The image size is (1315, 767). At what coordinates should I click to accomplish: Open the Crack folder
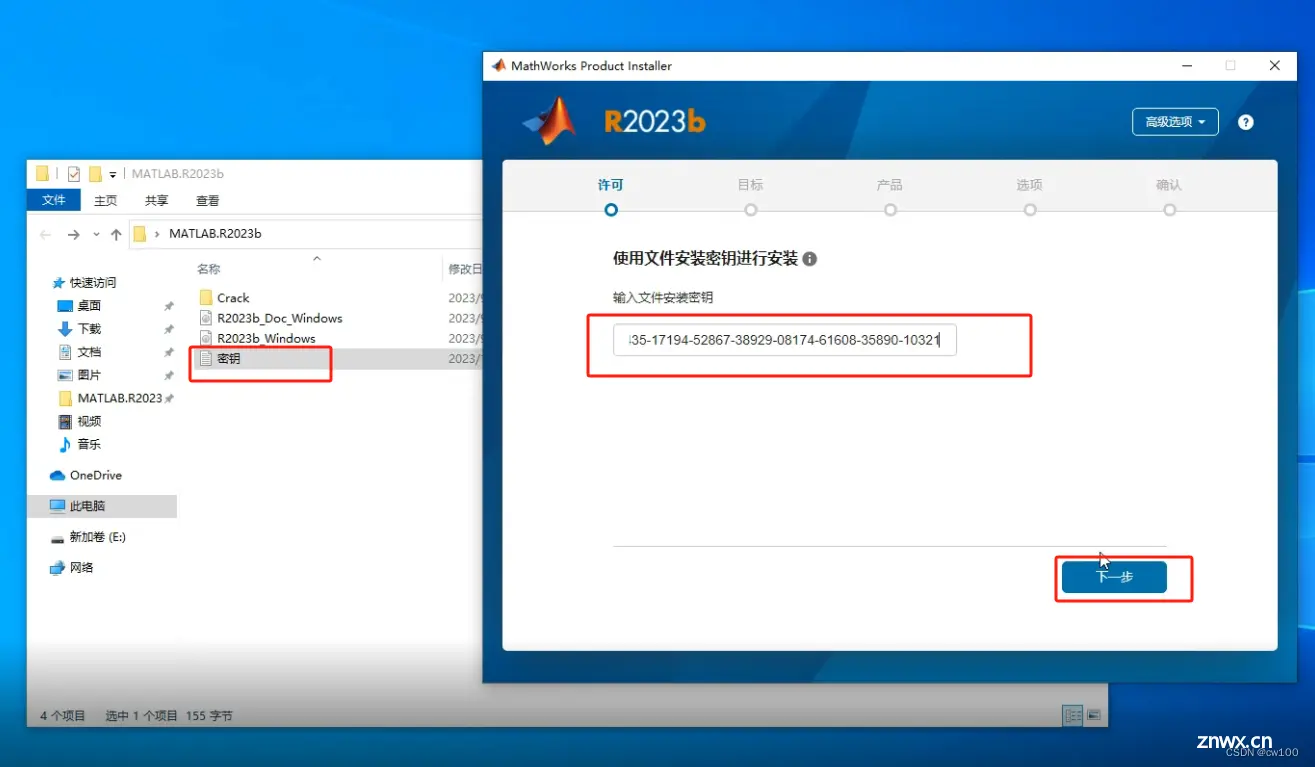[x=233, y=298]
